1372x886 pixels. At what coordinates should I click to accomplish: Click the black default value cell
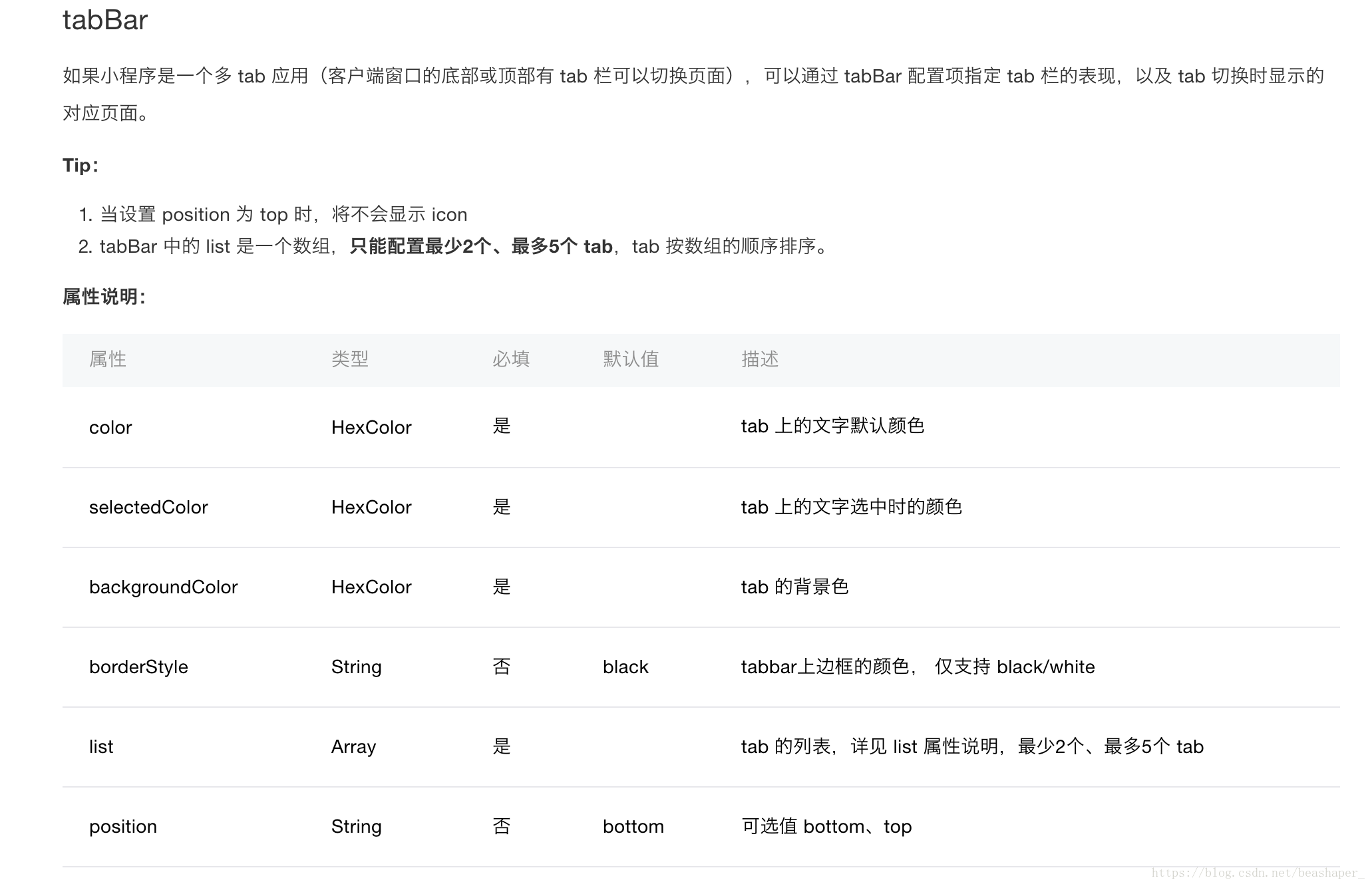(625, 667)
